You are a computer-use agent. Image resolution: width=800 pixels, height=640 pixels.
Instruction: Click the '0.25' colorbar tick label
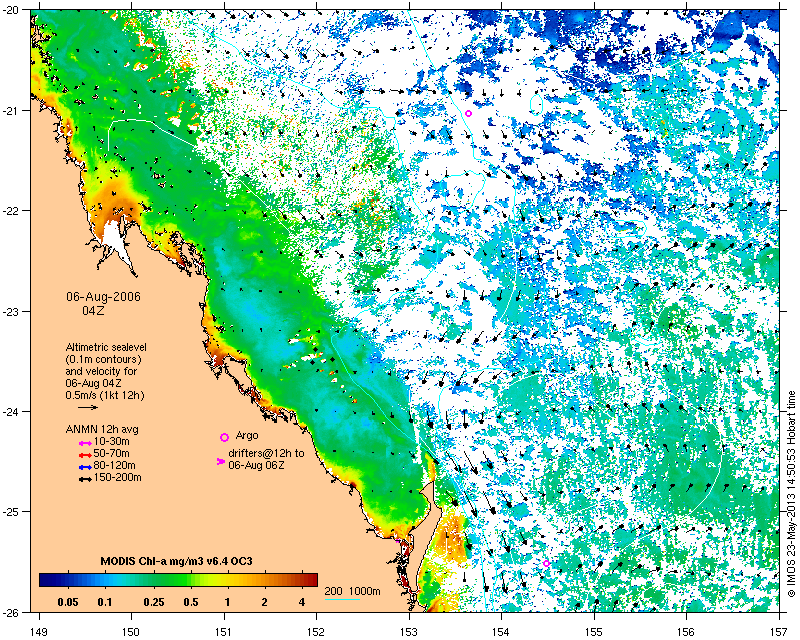(154, 602)
